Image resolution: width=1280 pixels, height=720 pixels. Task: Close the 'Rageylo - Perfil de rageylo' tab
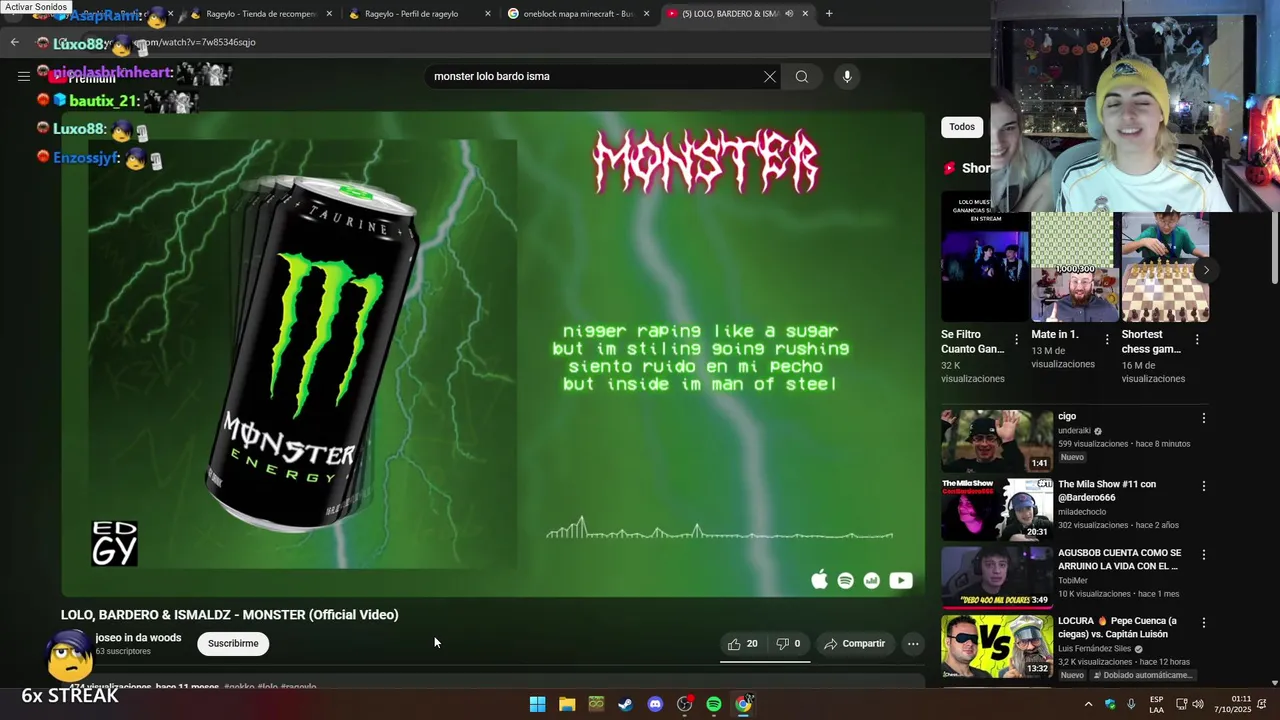click(x=488, y=14)
